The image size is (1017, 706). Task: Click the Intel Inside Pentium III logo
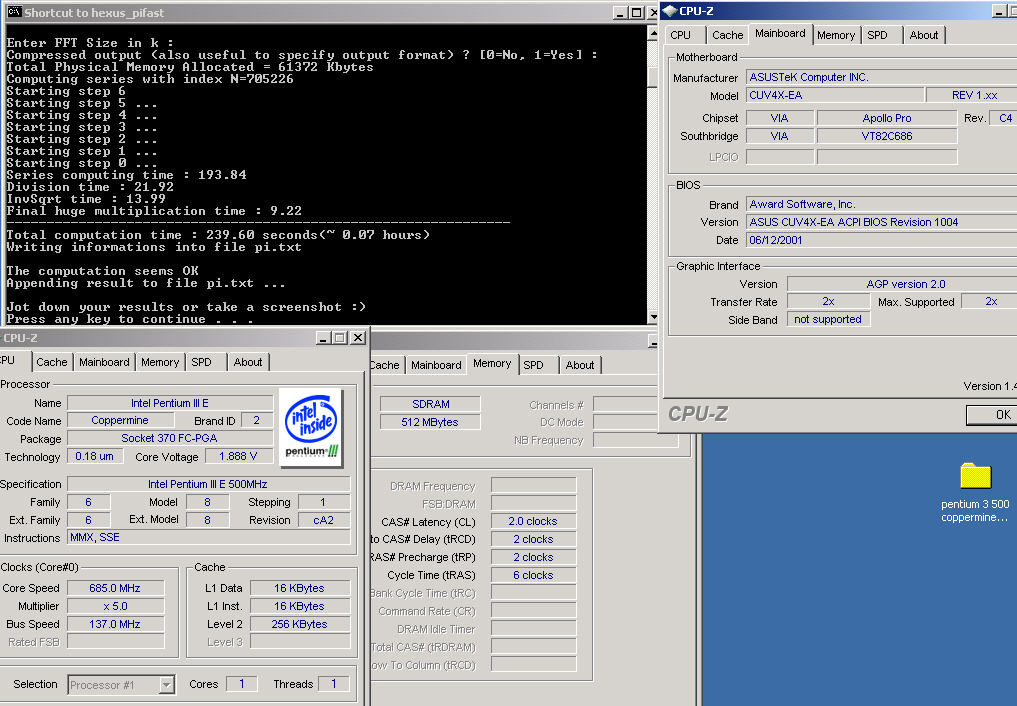311,427
